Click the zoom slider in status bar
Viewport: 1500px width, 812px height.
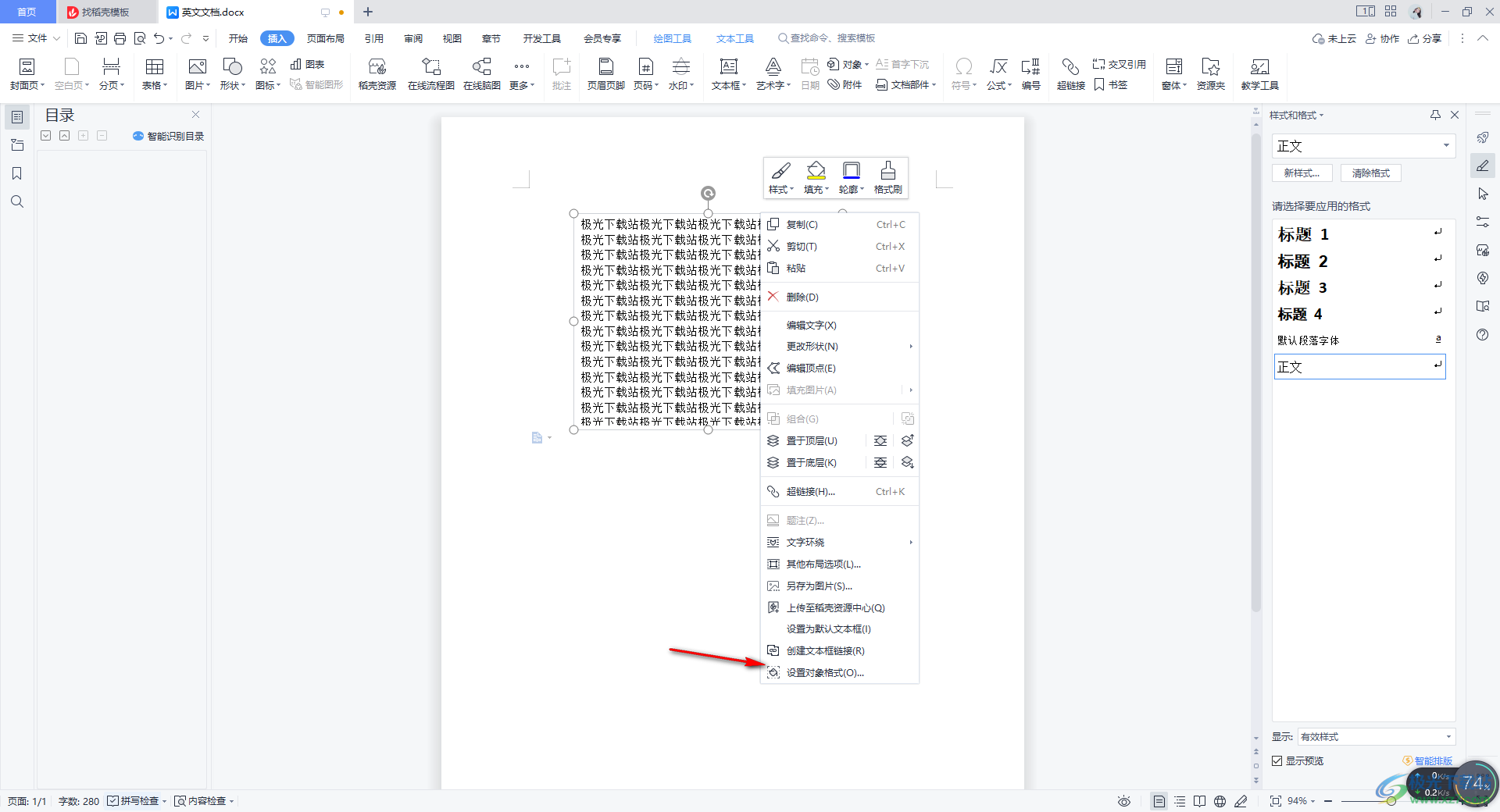1391,801
